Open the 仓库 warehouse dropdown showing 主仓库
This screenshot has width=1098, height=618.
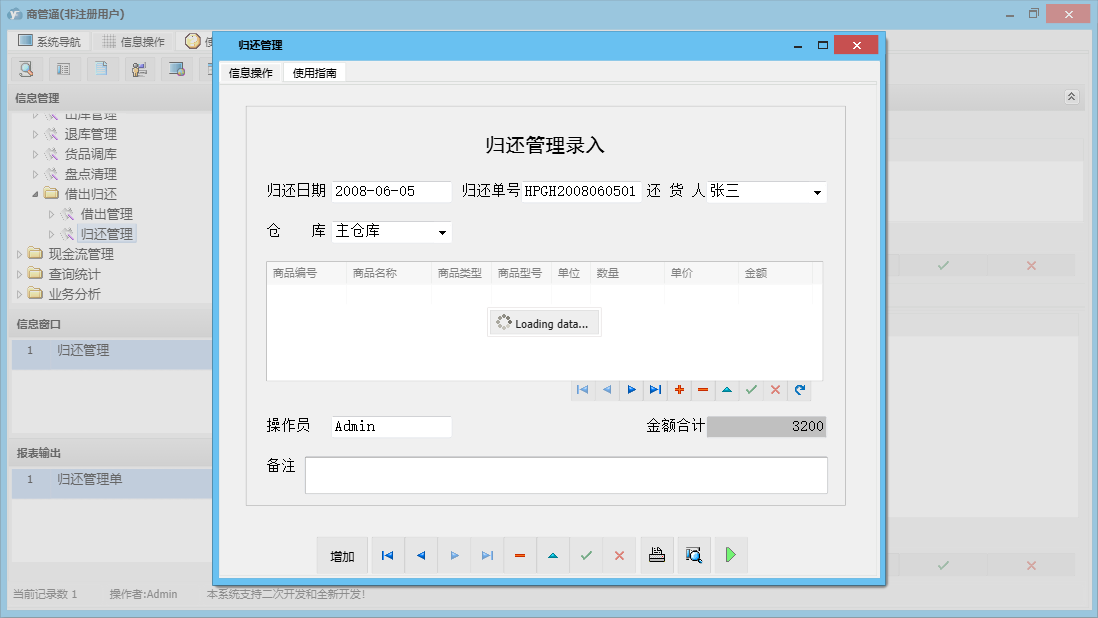coord(440,231)
